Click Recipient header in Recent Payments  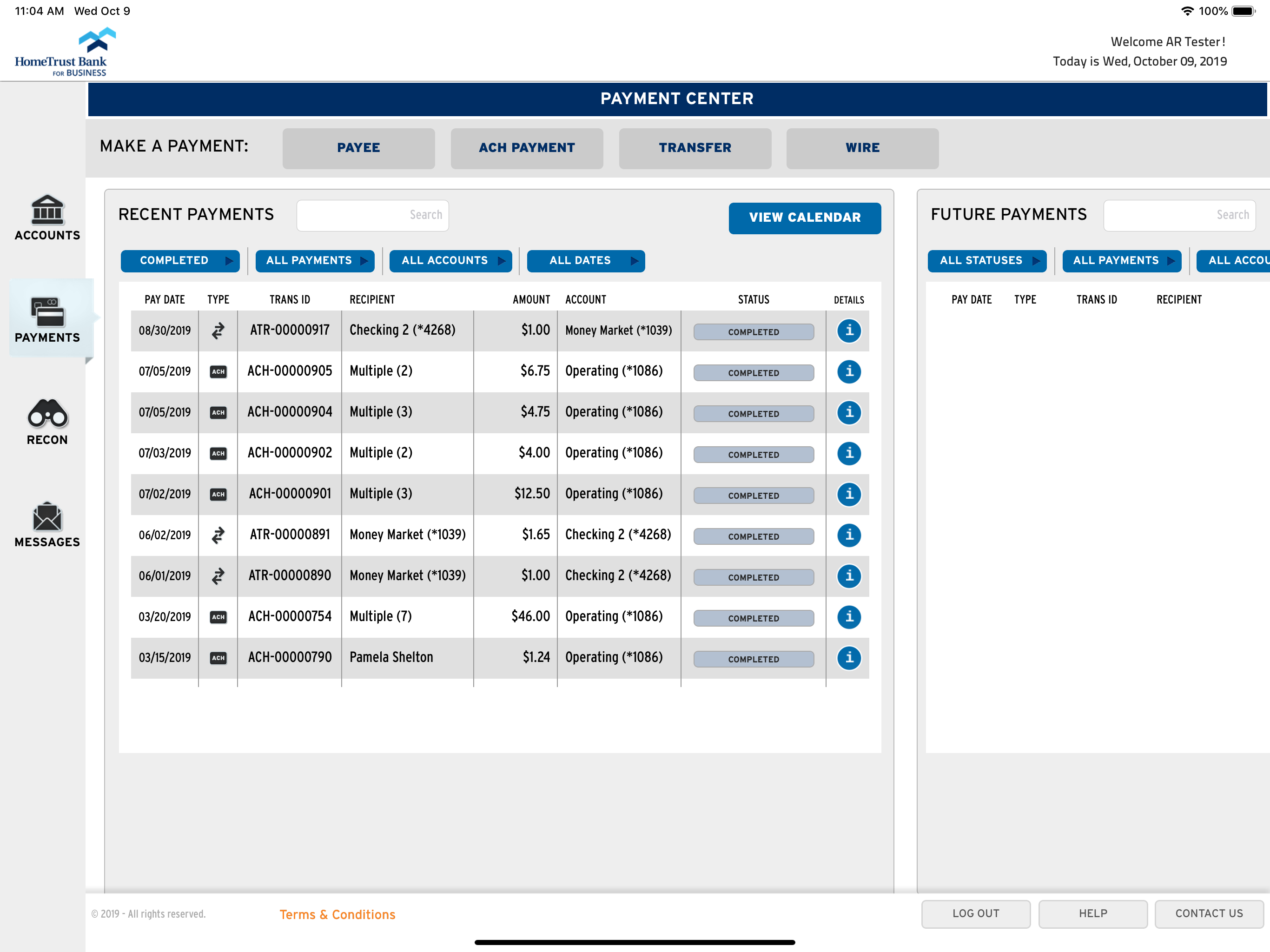[x=372, y=300]
